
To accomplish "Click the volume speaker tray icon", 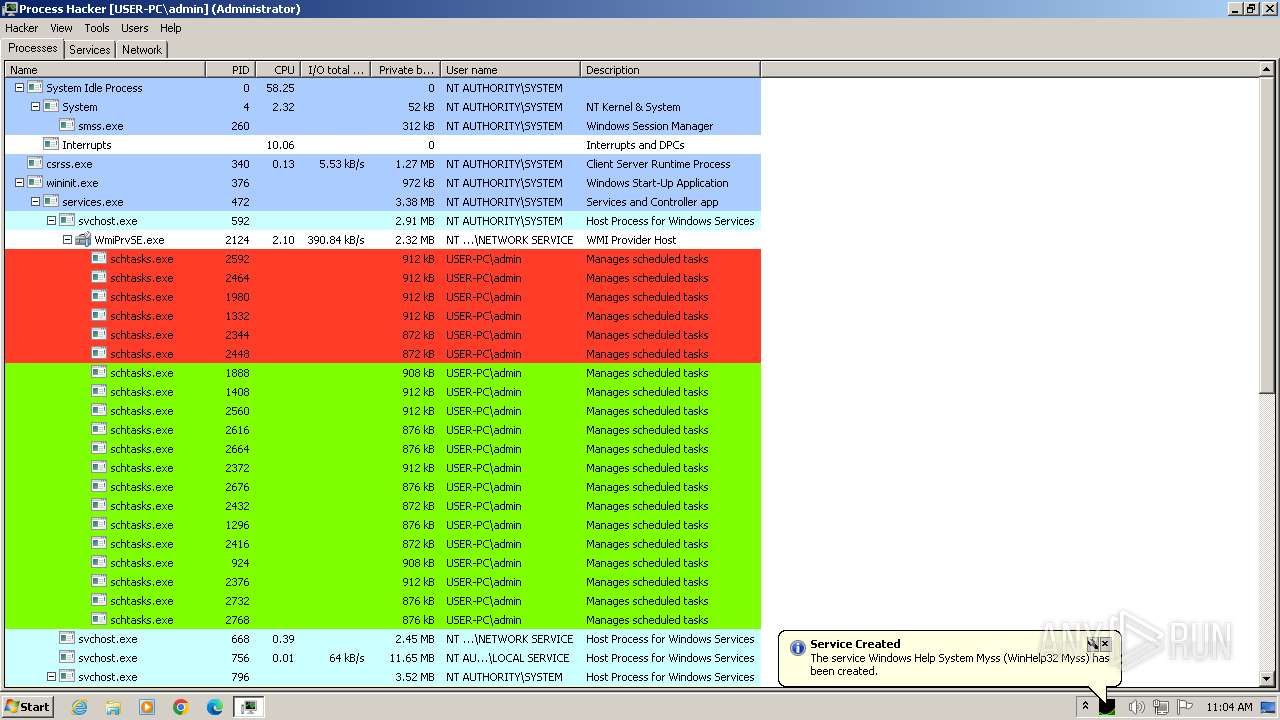I will tap(1136, 707).
